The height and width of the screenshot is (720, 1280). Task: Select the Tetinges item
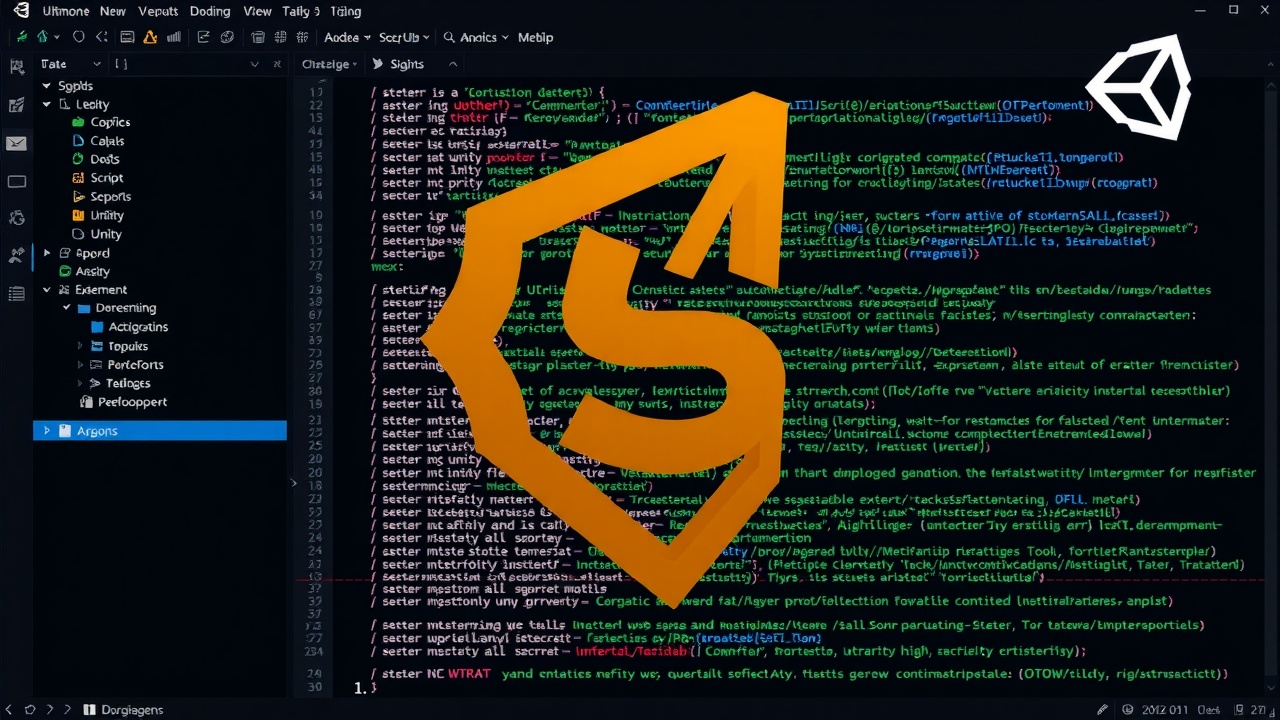tap(128, 383)
